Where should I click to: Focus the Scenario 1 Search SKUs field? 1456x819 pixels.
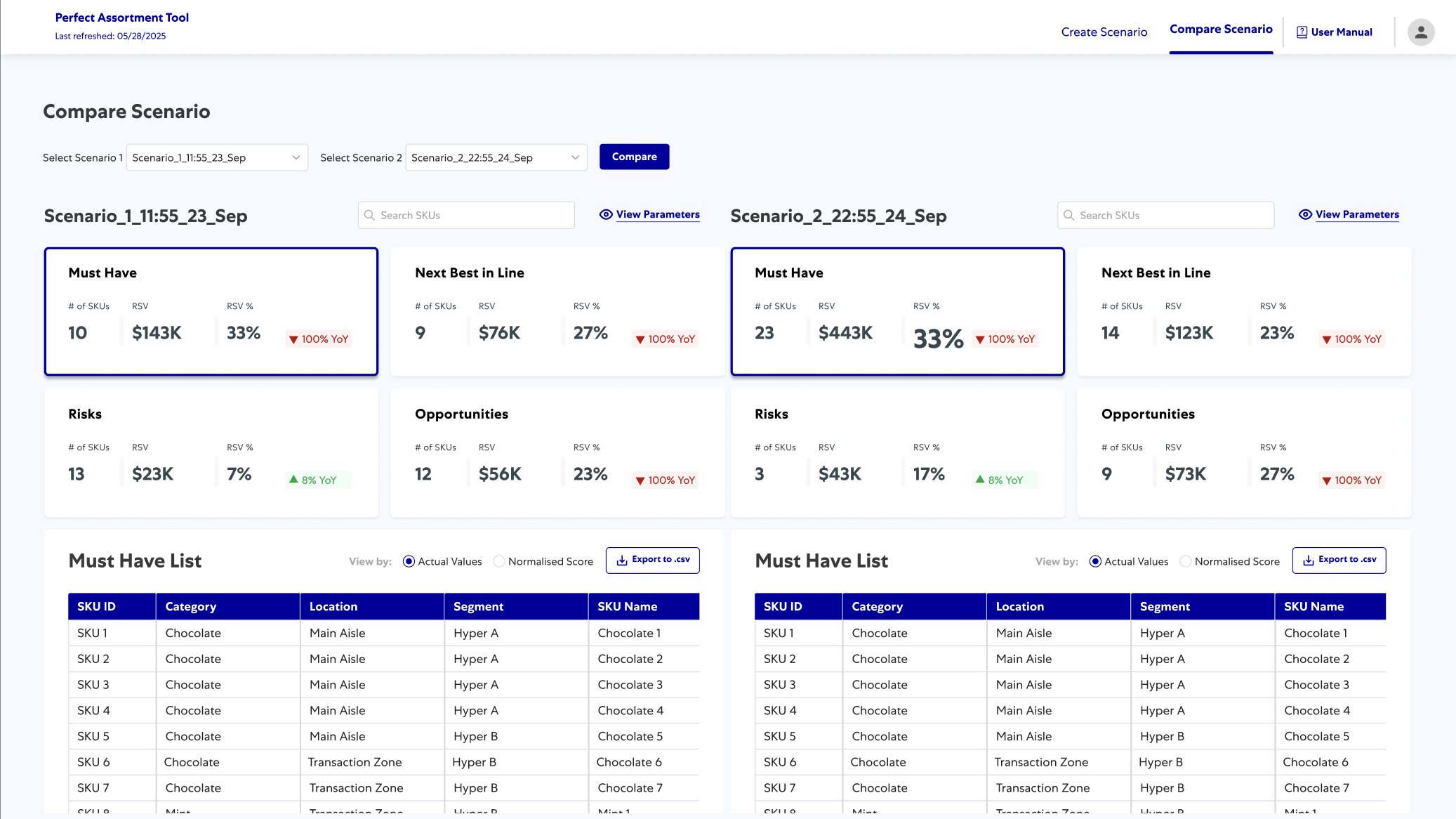click(466, 216)
